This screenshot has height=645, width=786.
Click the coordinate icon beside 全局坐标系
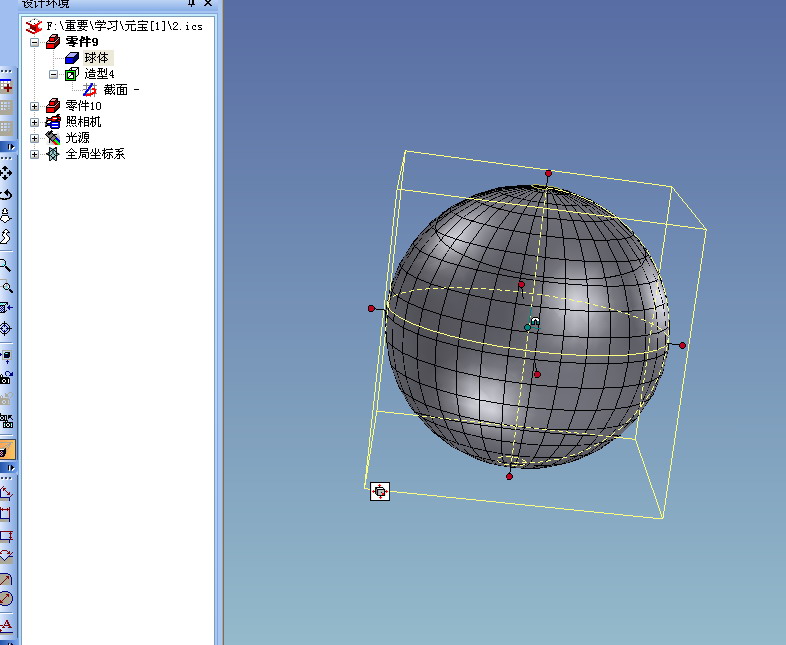pos(53,154)
